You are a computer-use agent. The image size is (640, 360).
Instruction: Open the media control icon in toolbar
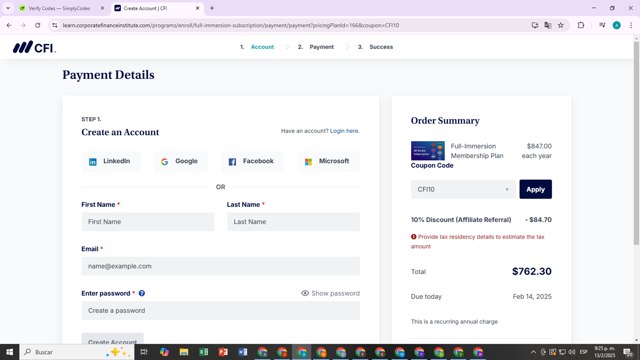coord(602,25)
